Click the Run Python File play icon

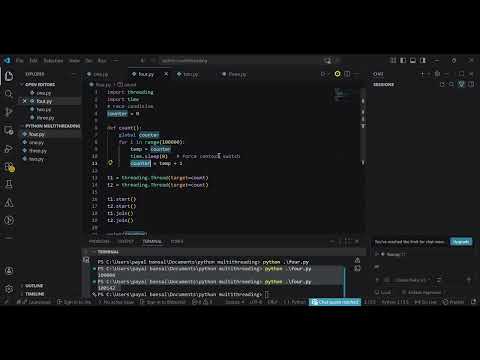323,74
